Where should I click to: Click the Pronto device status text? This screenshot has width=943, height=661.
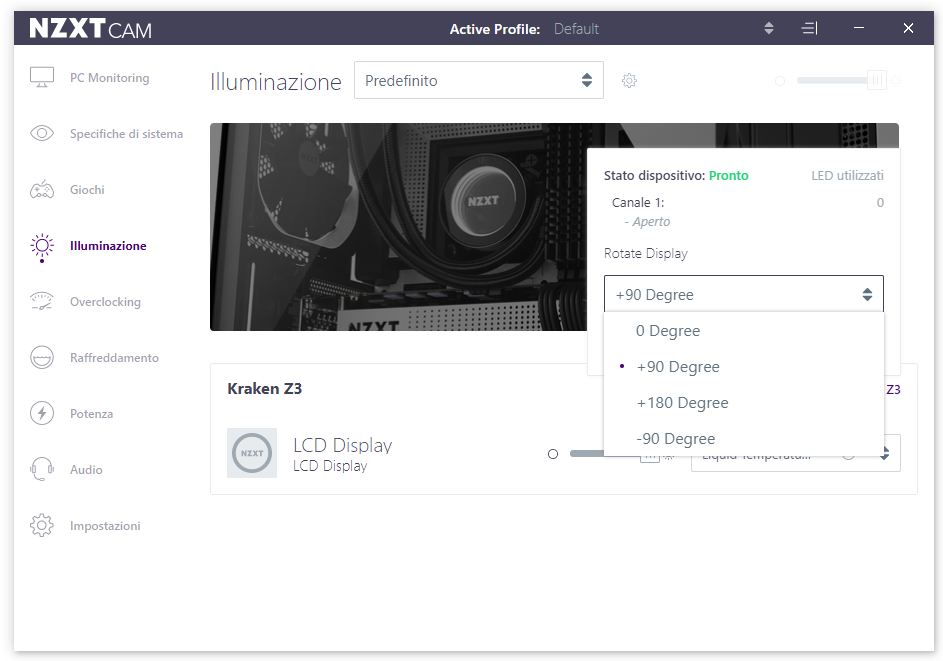[728, 176]
